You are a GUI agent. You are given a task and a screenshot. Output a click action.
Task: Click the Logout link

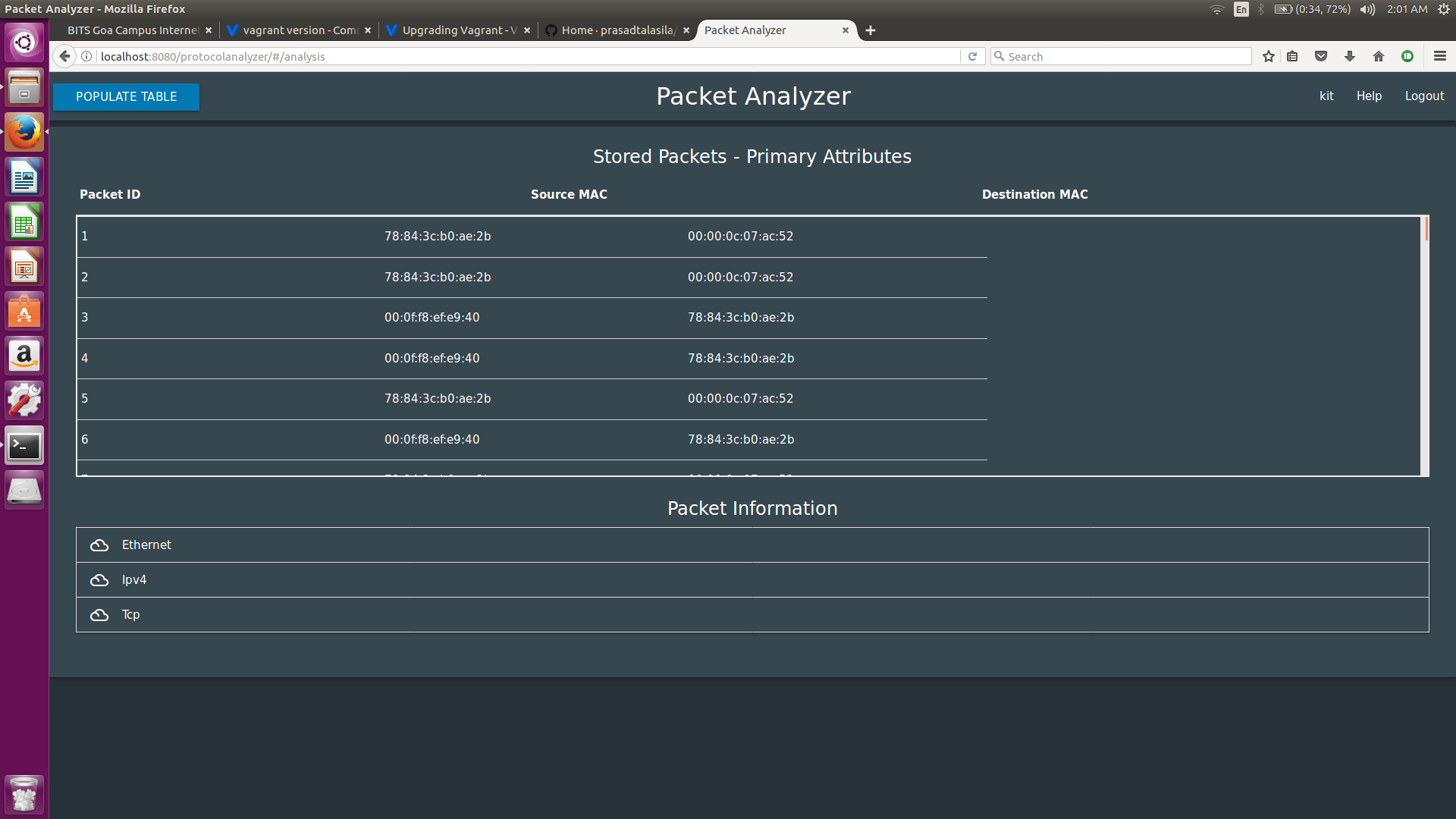point(1424,96)
